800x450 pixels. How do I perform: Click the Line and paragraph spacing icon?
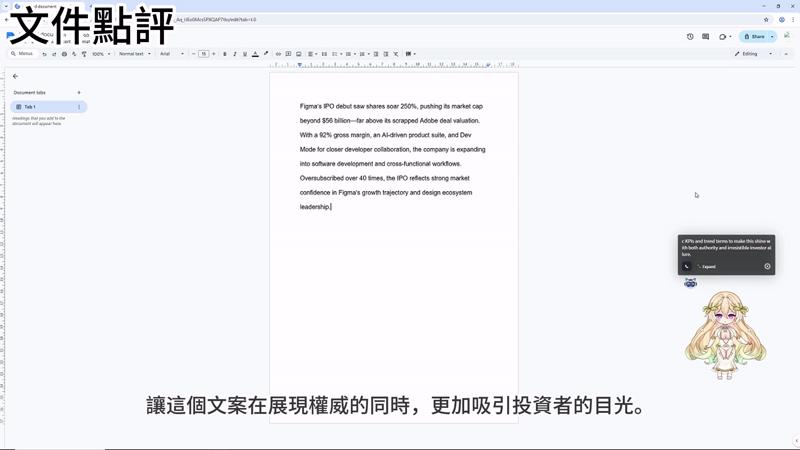(x=324, y=54)
